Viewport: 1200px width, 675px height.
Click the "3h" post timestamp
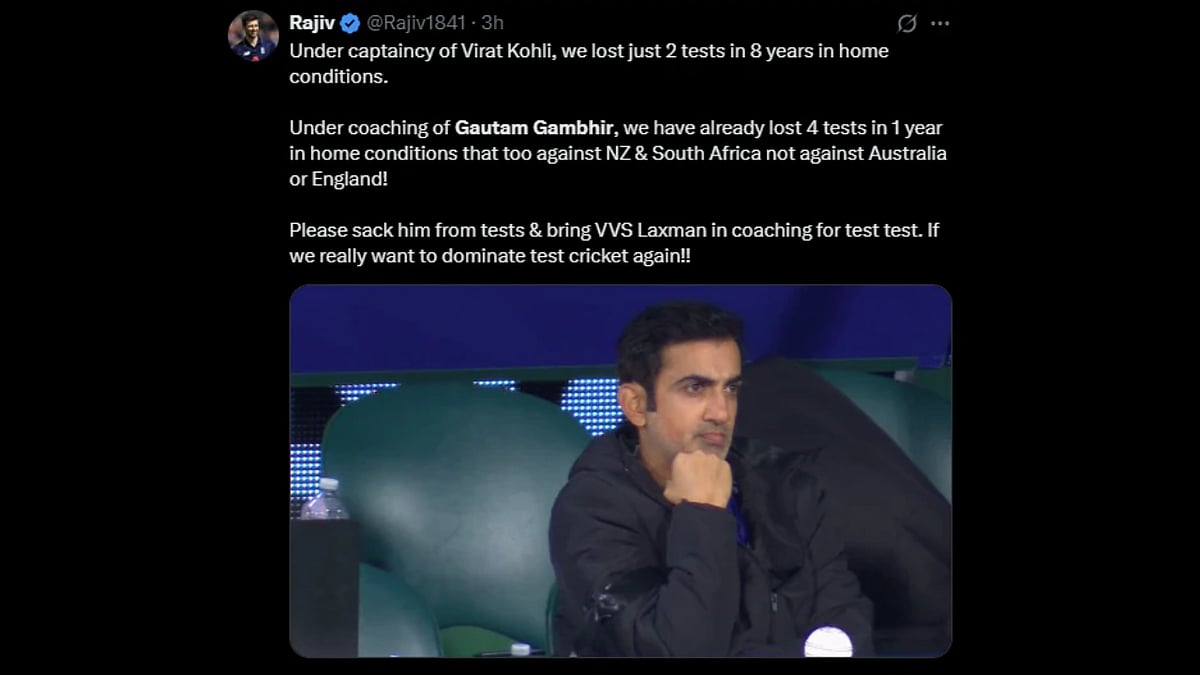(493, 23)
